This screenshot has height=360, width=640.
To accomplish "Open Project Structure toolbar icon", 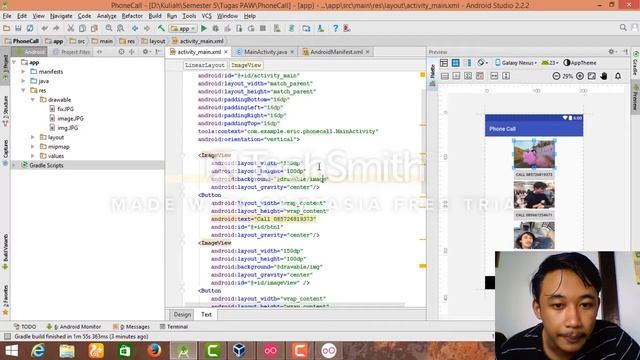I will [306, 28].
